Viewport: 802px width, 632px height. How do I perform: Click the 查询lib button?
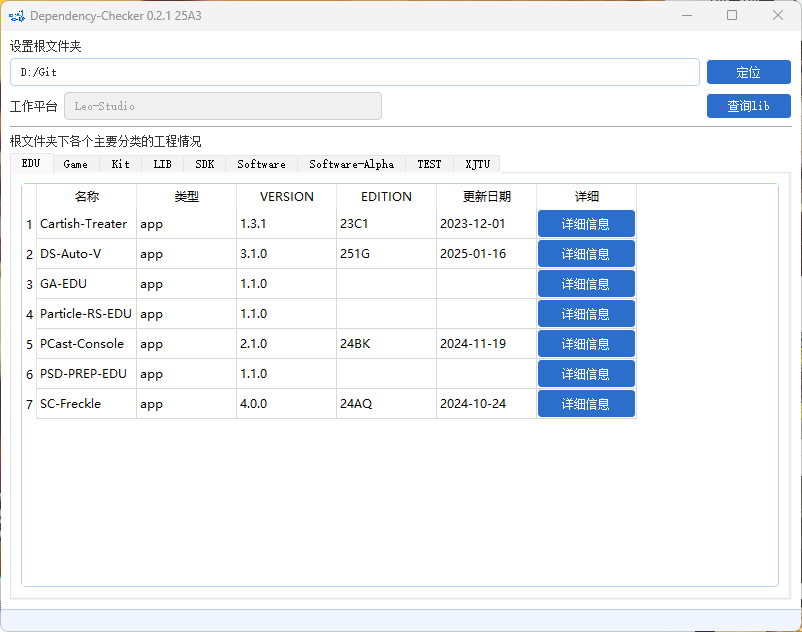click(x=748, y=106)
